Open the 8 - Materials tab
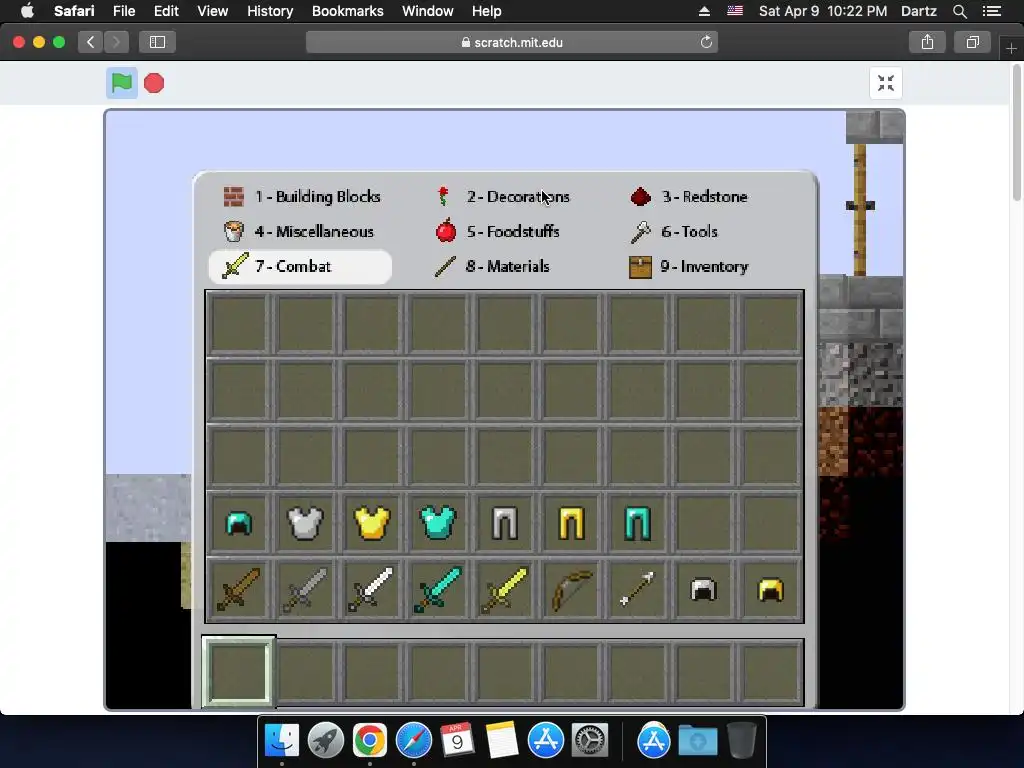The width and height of the screenshot is (1024, 768). (x=492, y=266)
